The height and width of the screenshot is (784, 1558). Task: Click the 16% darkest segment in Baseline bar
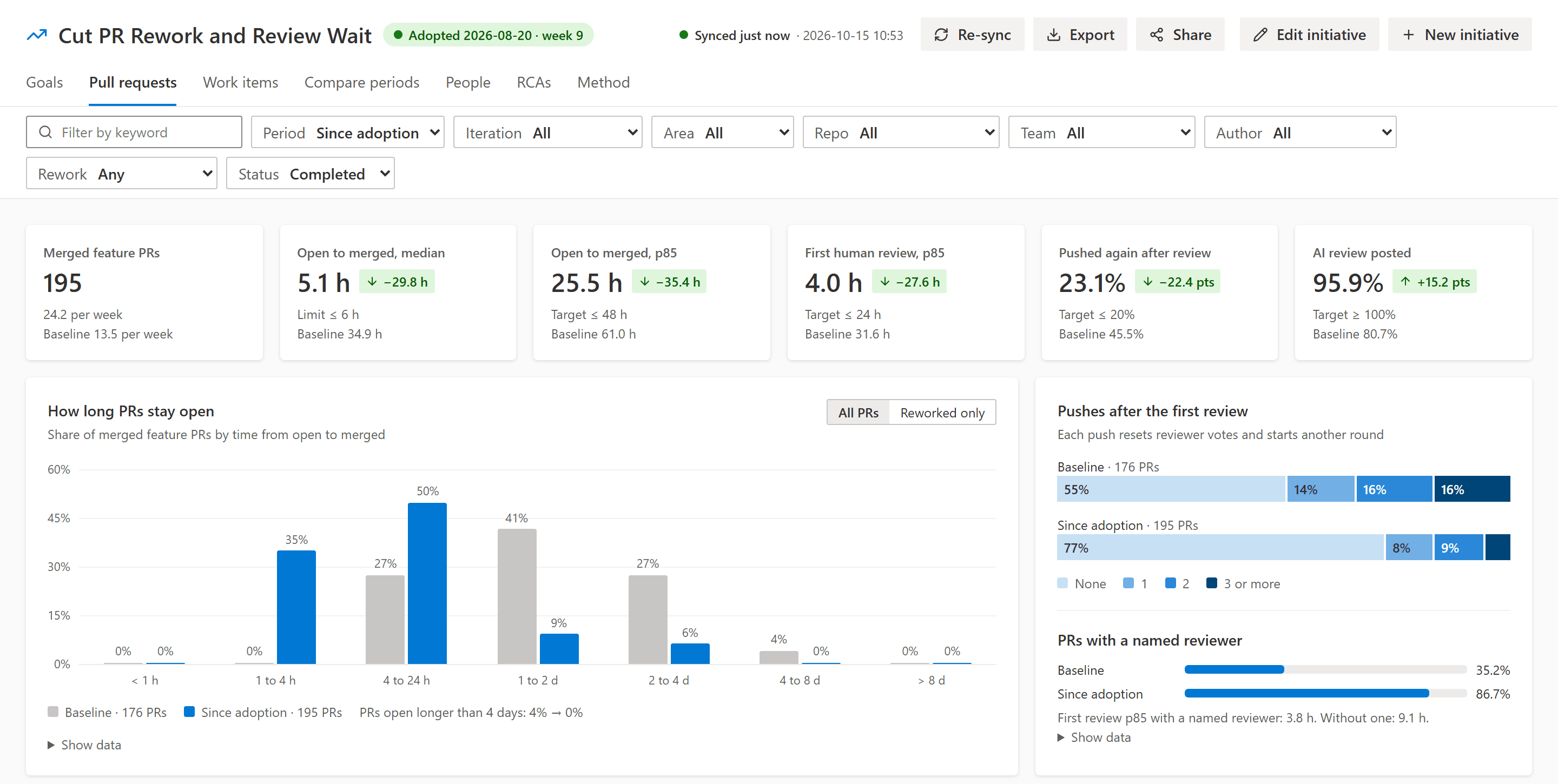click(1472, 489)
